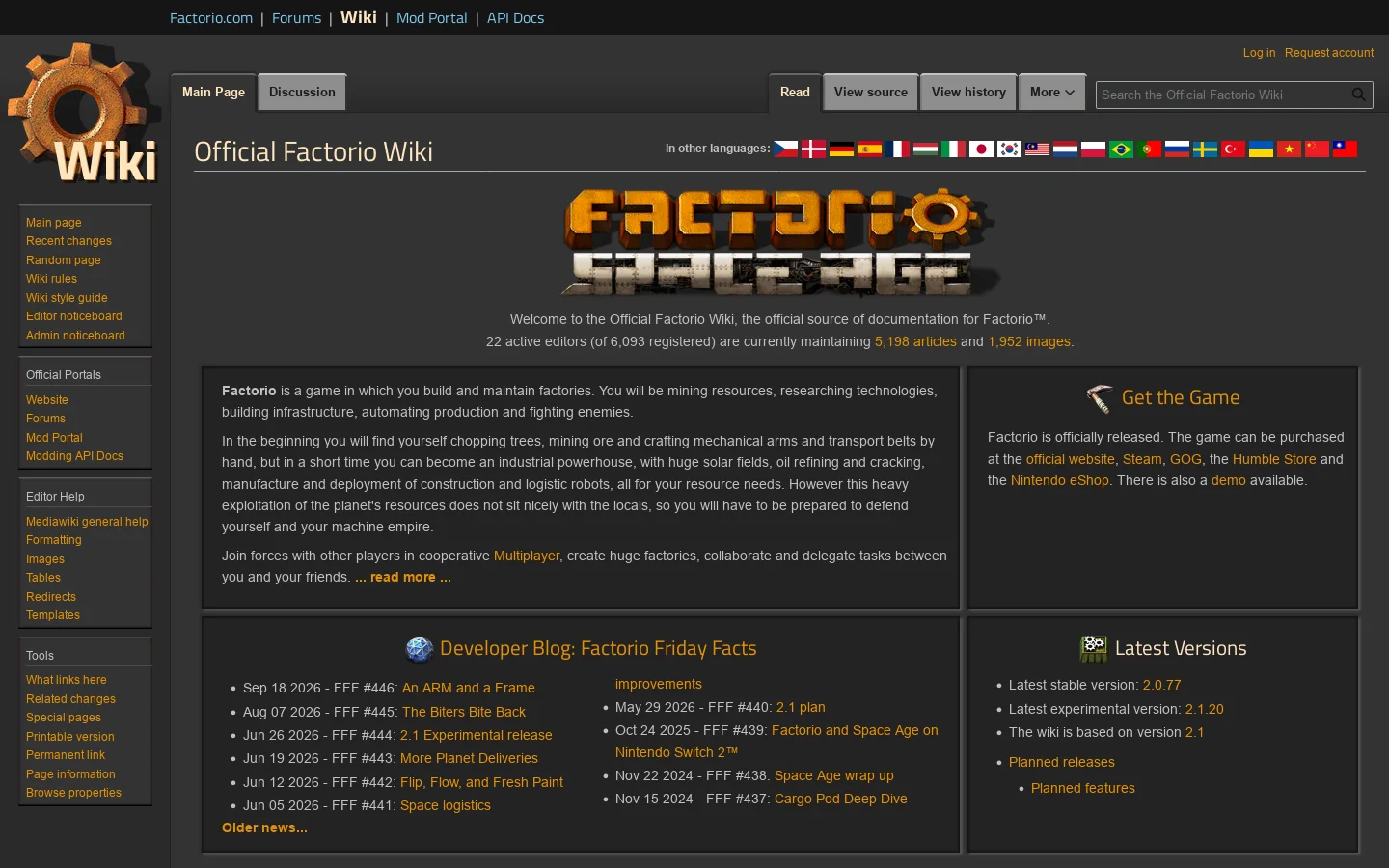Open the View source tab
Image resolution: width=1389 pixels, height=868 pixels.
[x=871, y=92]
